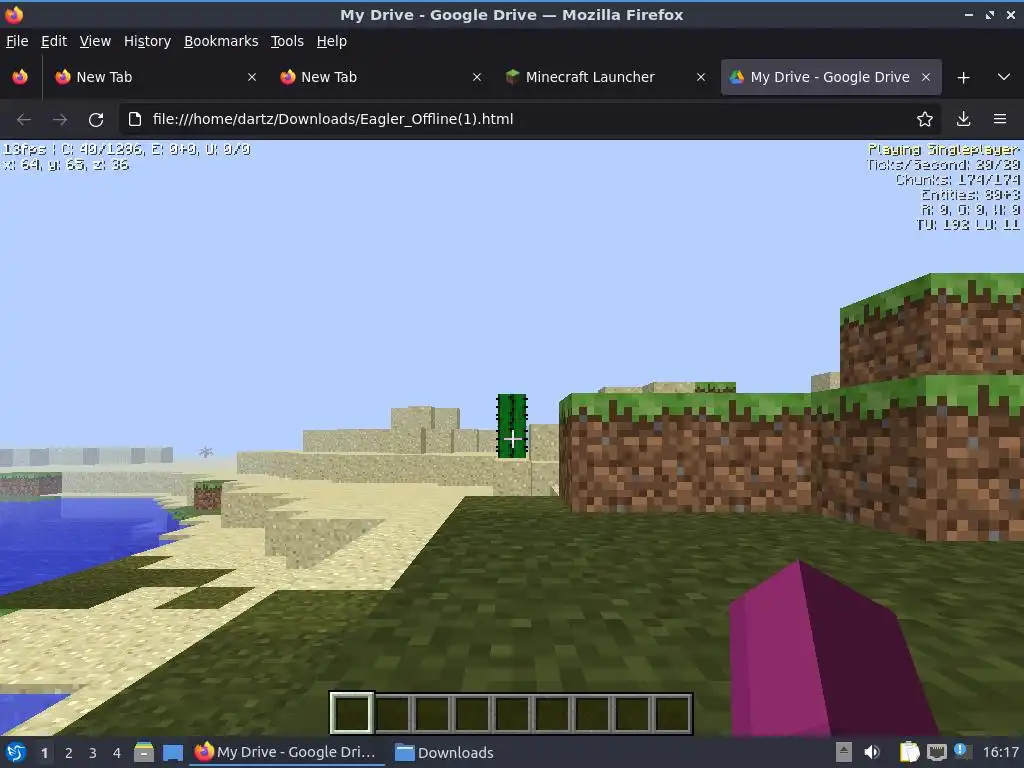Switch to virtual desktop 1

(x=44, y=753)
